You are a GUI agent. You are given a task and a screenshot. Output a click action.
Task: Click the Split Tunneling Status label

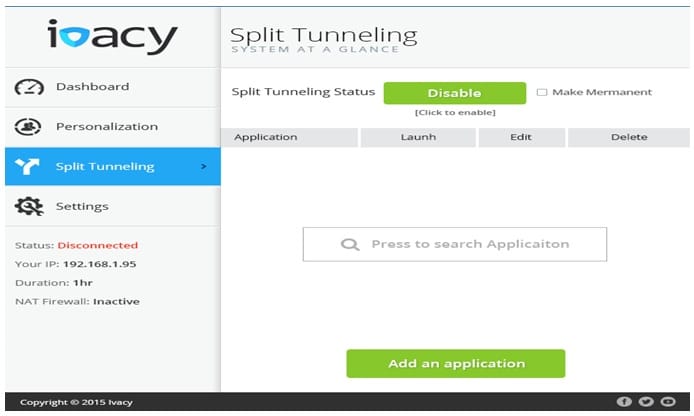pyautogui.click(x=303, y=92)
